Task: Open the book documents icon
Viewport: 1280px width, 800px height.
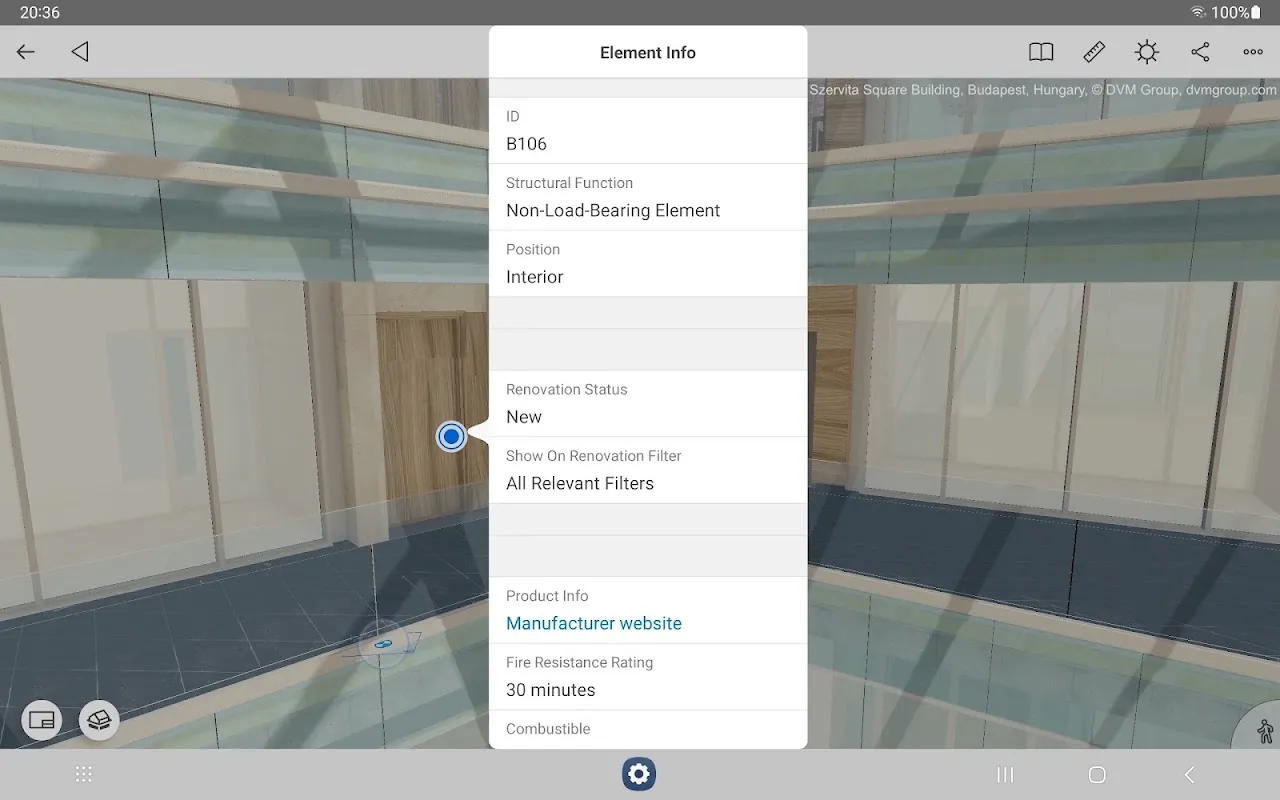Action: 1041,52
